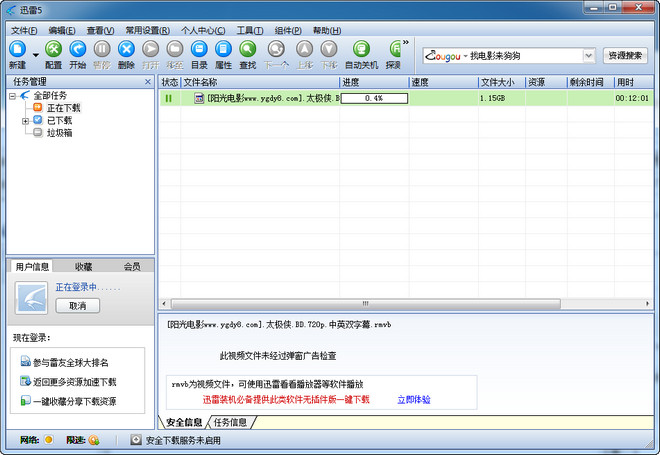Open the search box history dropdown arrow
Viewport: 660px width, 455px height.
(x=588, y=56)
